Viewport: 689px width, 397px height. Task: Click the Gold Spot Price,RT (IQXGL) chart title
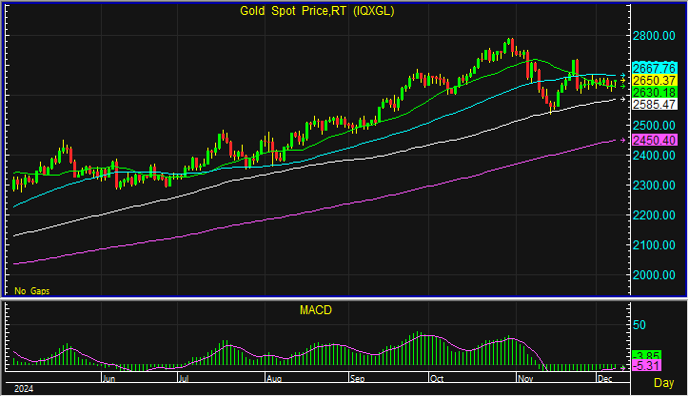pos(317,11)
